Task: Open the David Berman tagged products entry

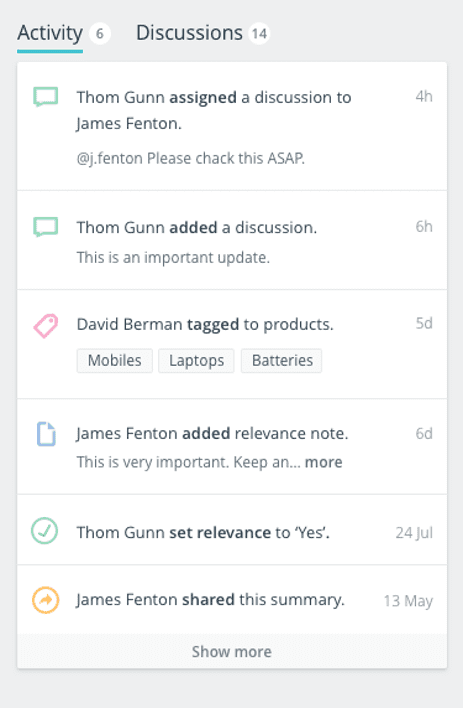Action: [x=232, y=345]
